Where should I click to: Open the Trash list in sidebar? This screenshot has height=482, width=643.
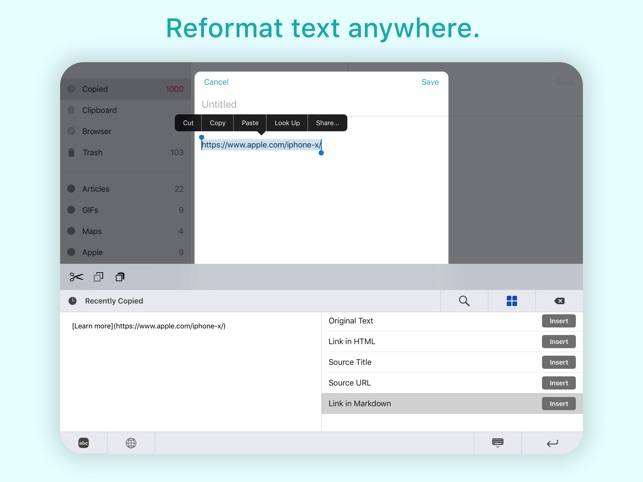pos(125,152)
